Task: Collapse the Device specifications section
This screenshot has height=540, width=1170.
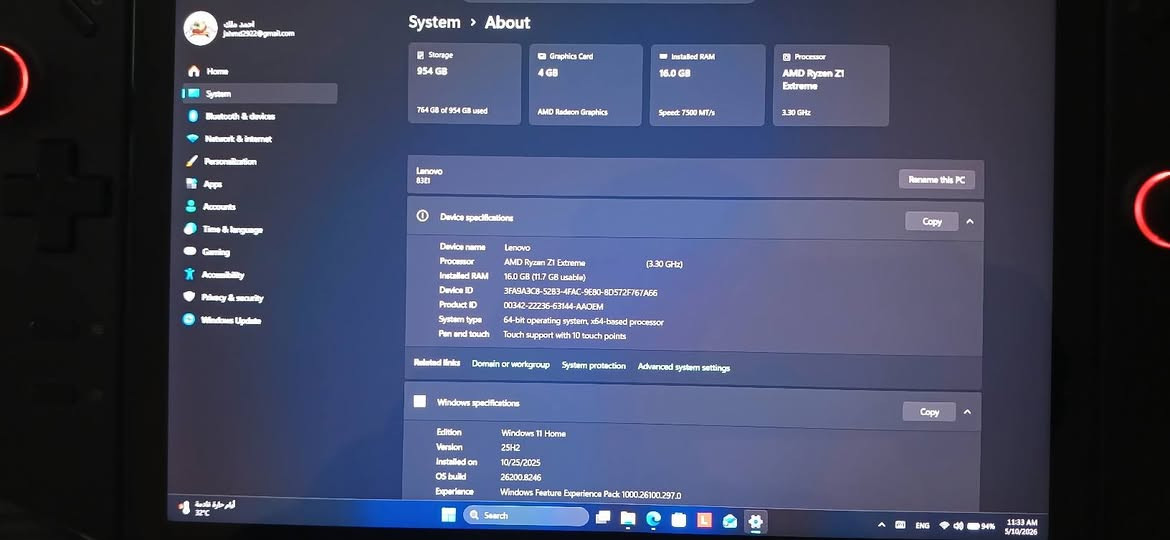Action: click(x=970, y=222)
